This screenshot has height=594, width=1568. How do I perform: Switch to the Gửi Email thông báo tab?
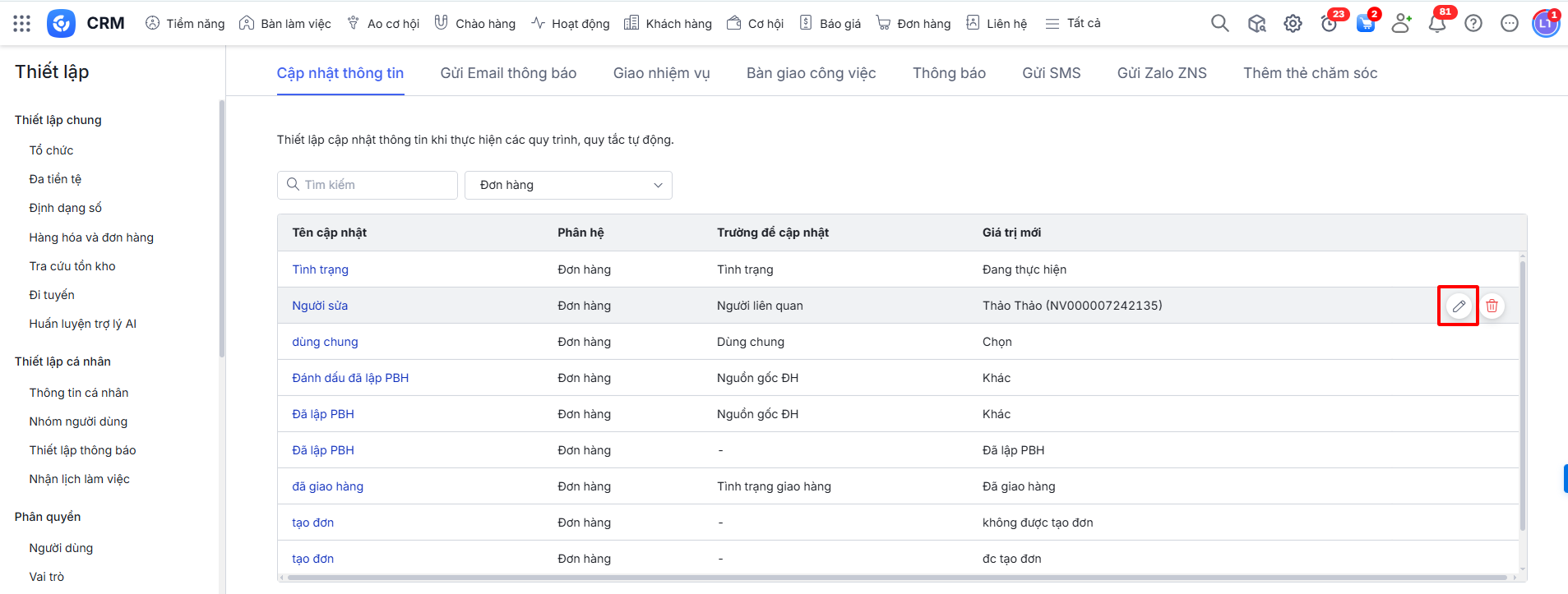(x=508, y=73)
